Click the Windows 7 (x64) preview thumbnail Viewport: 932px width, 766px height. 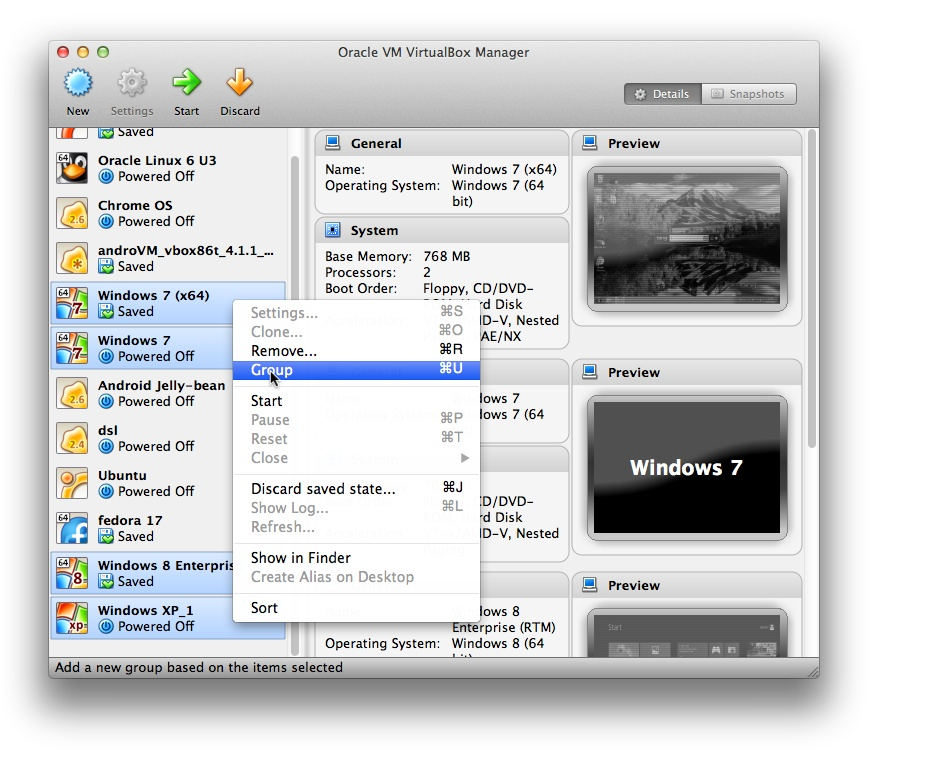pos(686,238)
